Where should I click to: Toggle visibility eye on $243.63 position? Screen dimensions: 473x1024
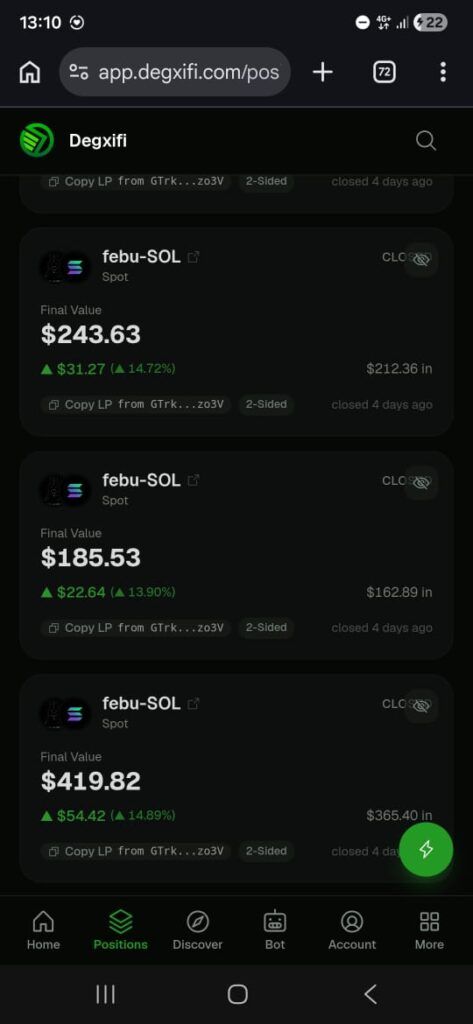[421, 260]
